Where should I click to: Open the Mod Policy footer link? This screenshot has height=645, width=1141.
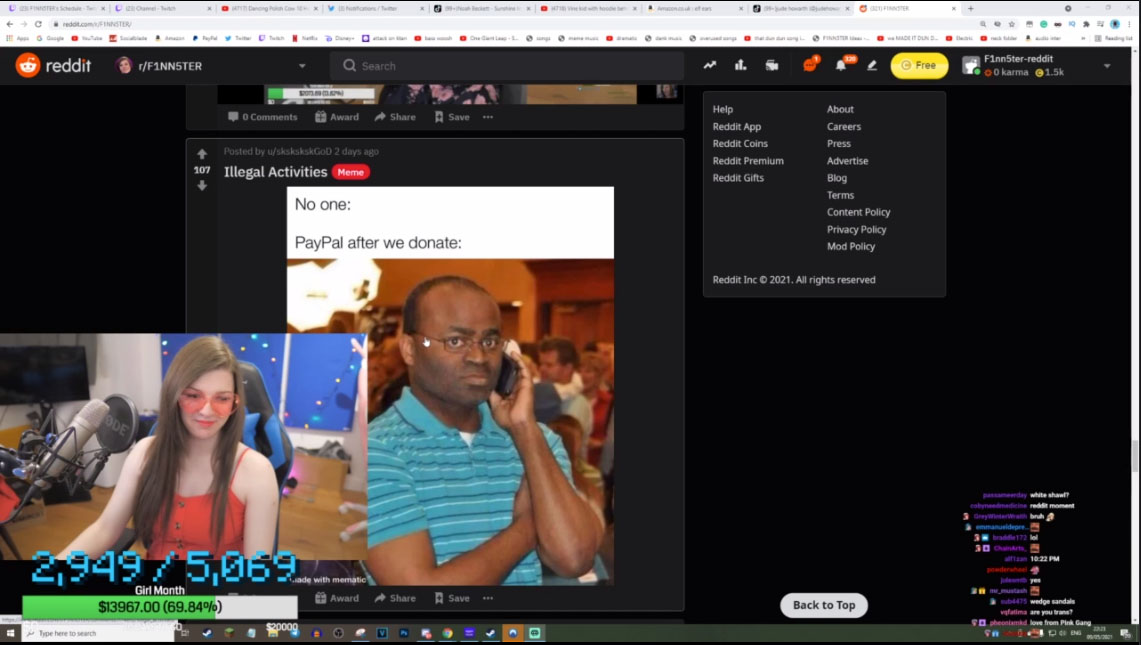[851, 246]
